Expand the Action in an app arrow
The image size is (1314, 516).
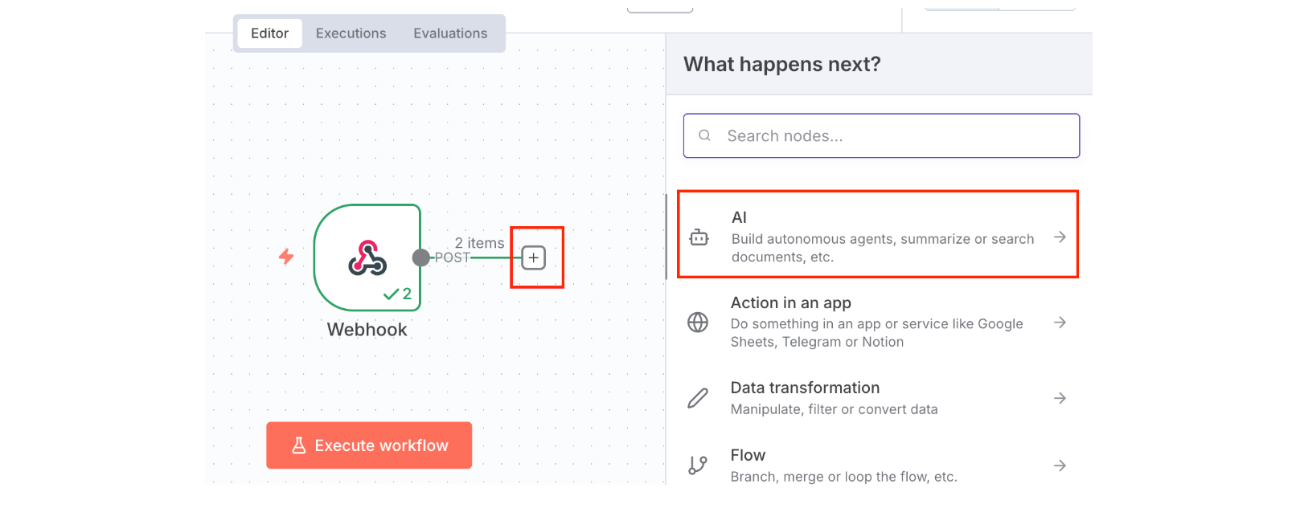click(1060, 322)
